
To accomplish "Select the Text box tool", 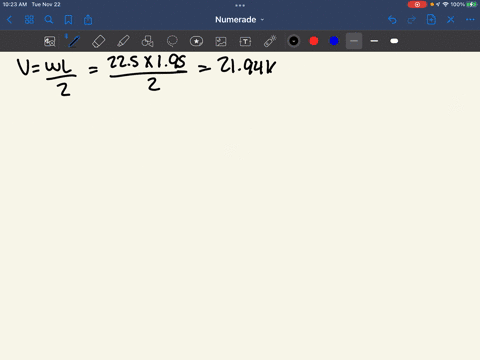I will [245, 41].
